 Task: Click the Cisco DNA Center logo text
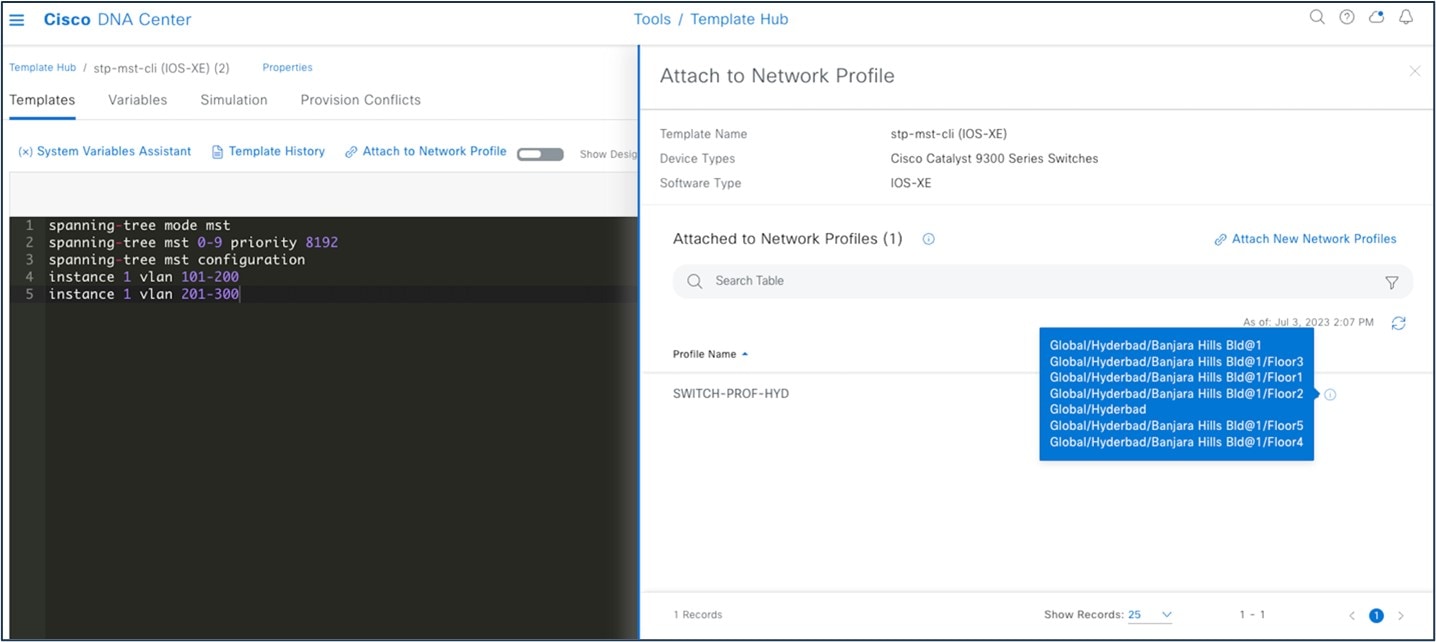(x=117, y=19)
